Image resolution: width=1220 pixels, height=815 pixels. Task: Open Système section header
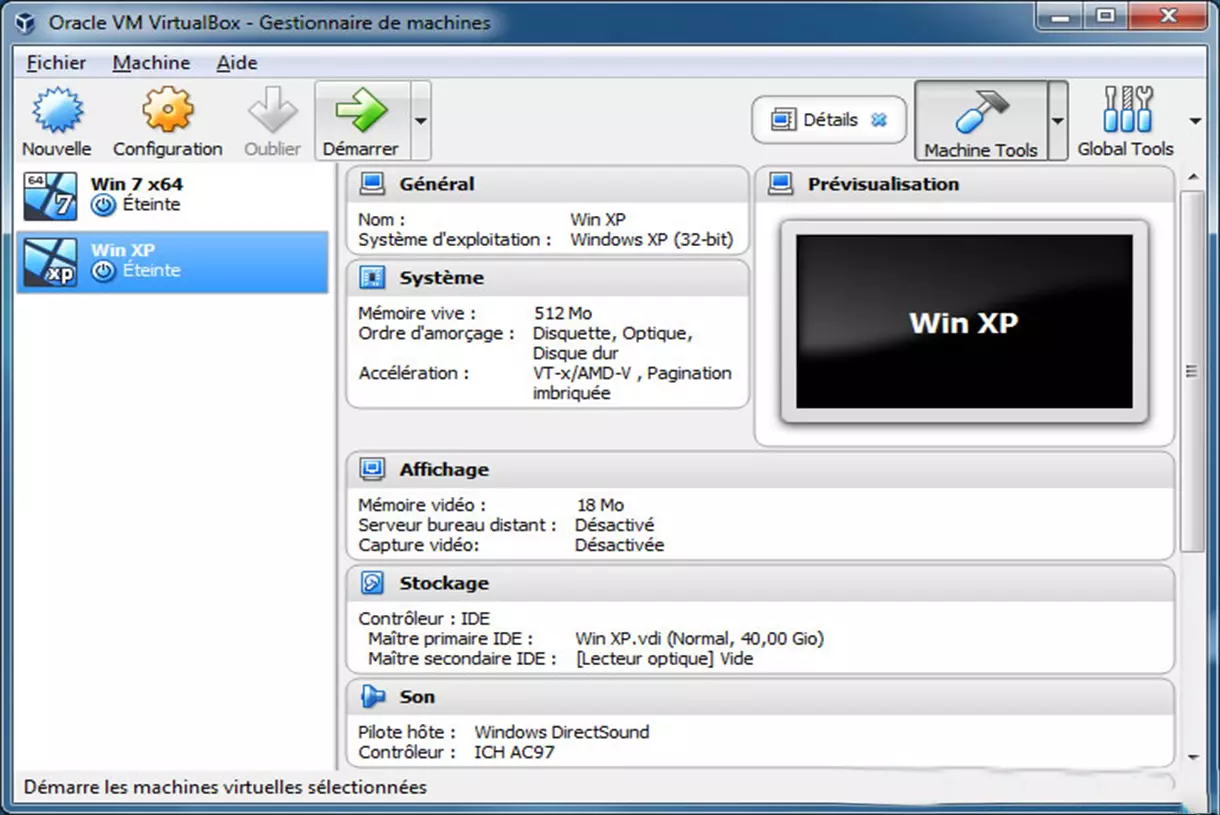point(547,278)
